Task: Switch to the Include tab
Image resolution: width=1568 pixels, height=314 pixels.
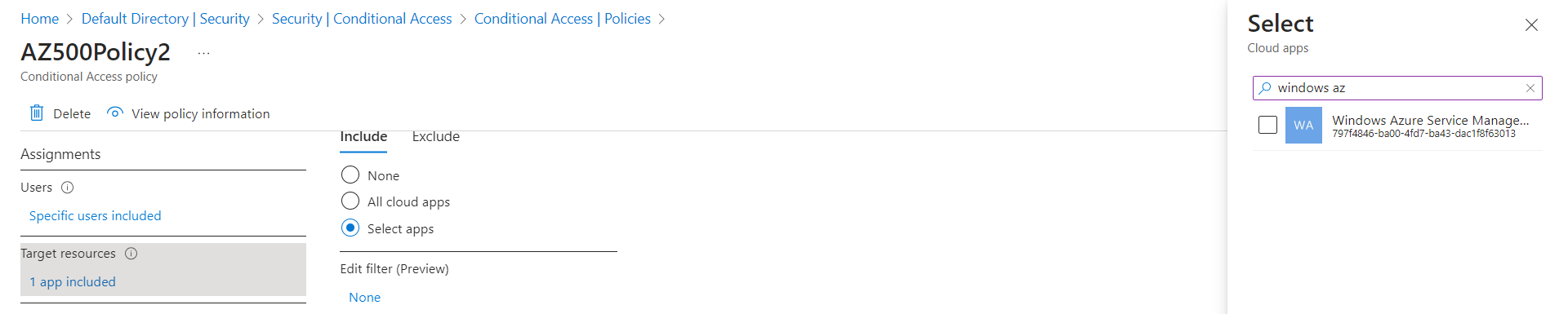Action: coord(363,137)
